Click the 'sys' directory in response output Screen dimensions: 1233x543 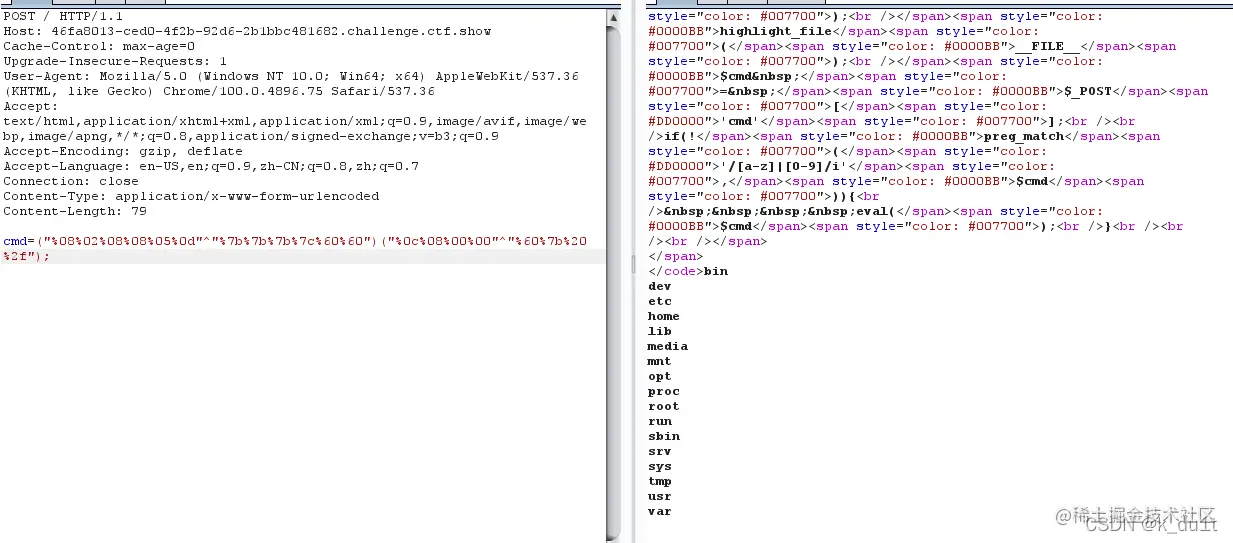(x=660, y=466)
